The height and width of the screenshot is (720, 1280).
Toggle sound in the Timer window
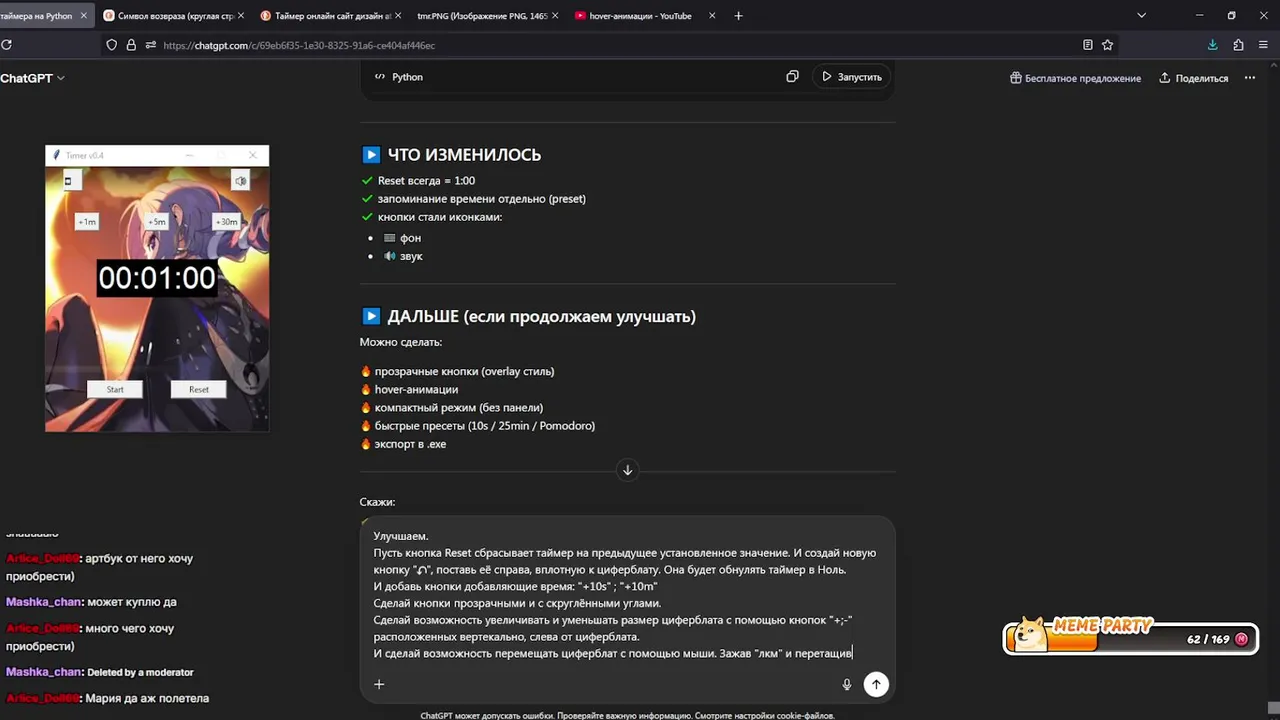(x=240, y=180)
